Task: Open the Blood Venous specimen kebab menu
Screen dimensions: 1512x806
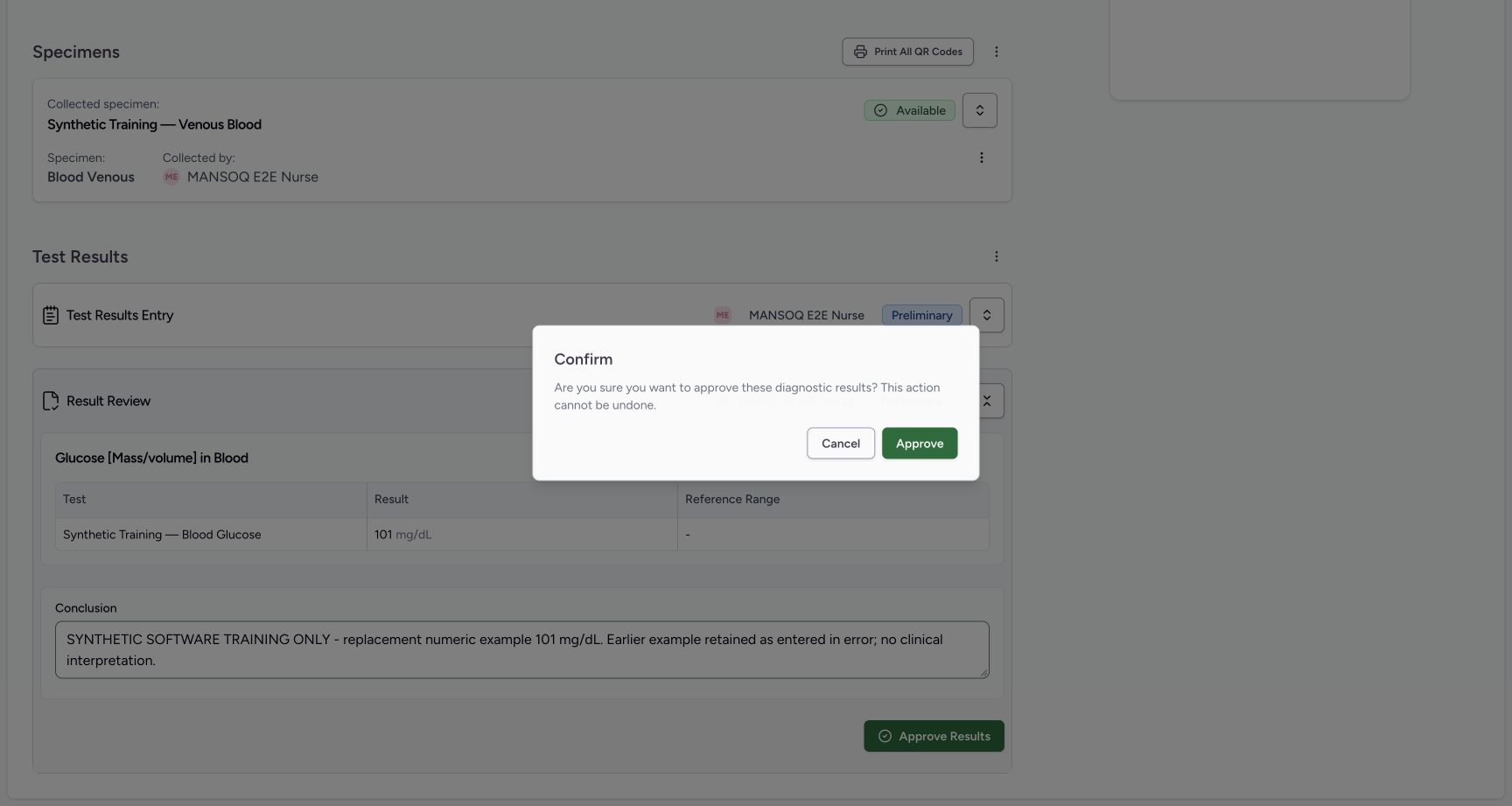Action: point(981,158)
